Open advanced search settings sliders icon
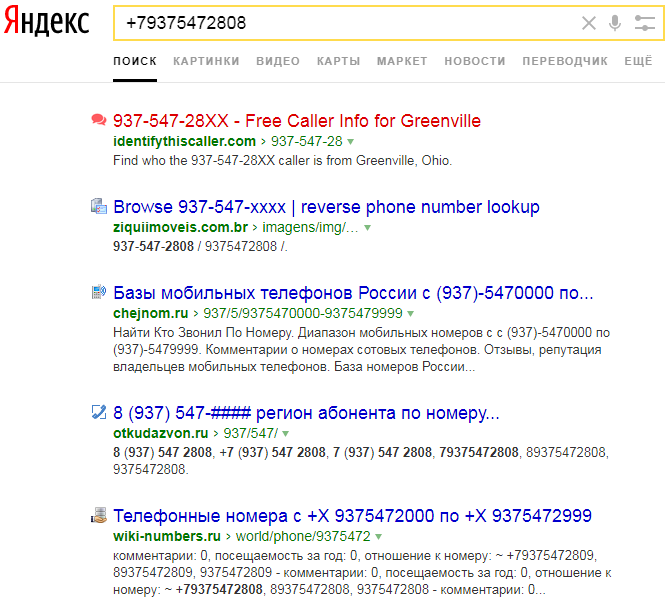 pyautogui.click(x=645, y=23)
